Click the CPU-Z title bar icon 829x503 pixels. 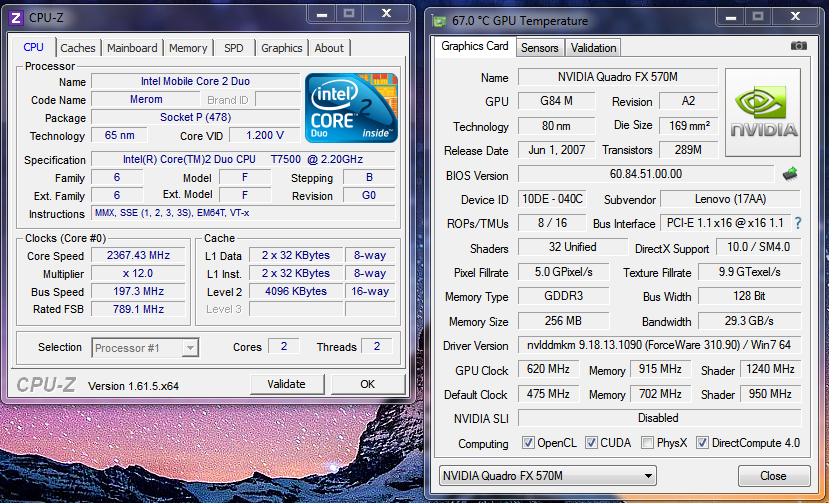click(x=16, y=18)
